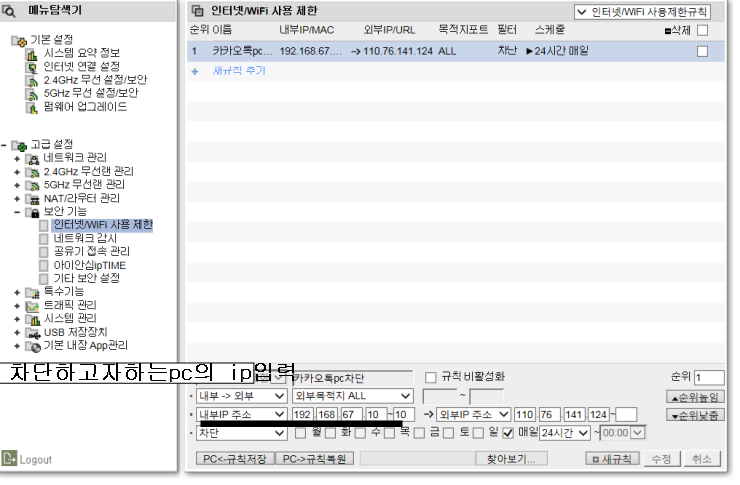Click the 인터넷 연결 설정 icon
The width and height of the screenshot is (740, 485).
click(x=32, y=67)
